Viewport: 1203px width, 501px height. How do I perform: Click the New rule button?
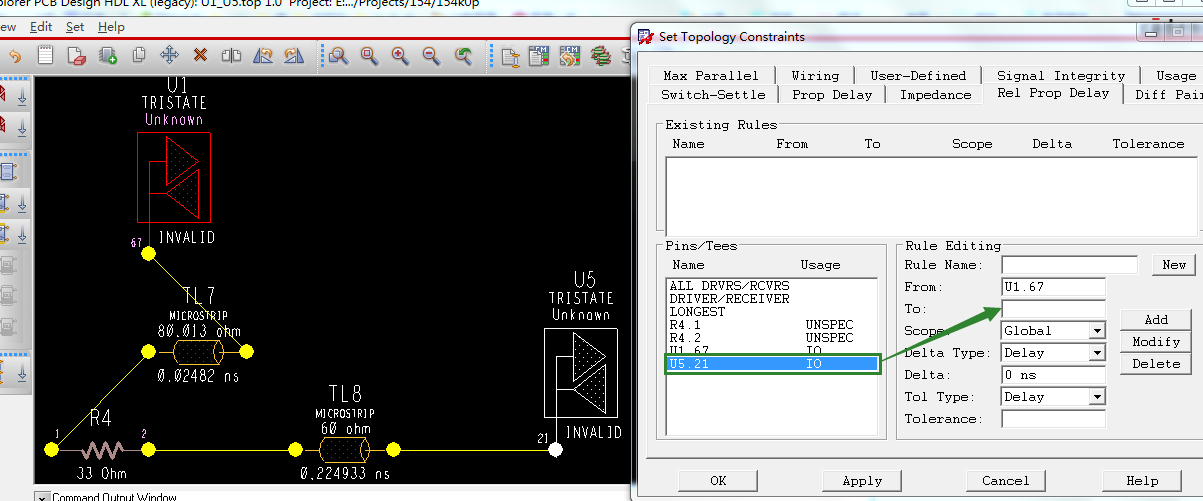pos(1174,265)
